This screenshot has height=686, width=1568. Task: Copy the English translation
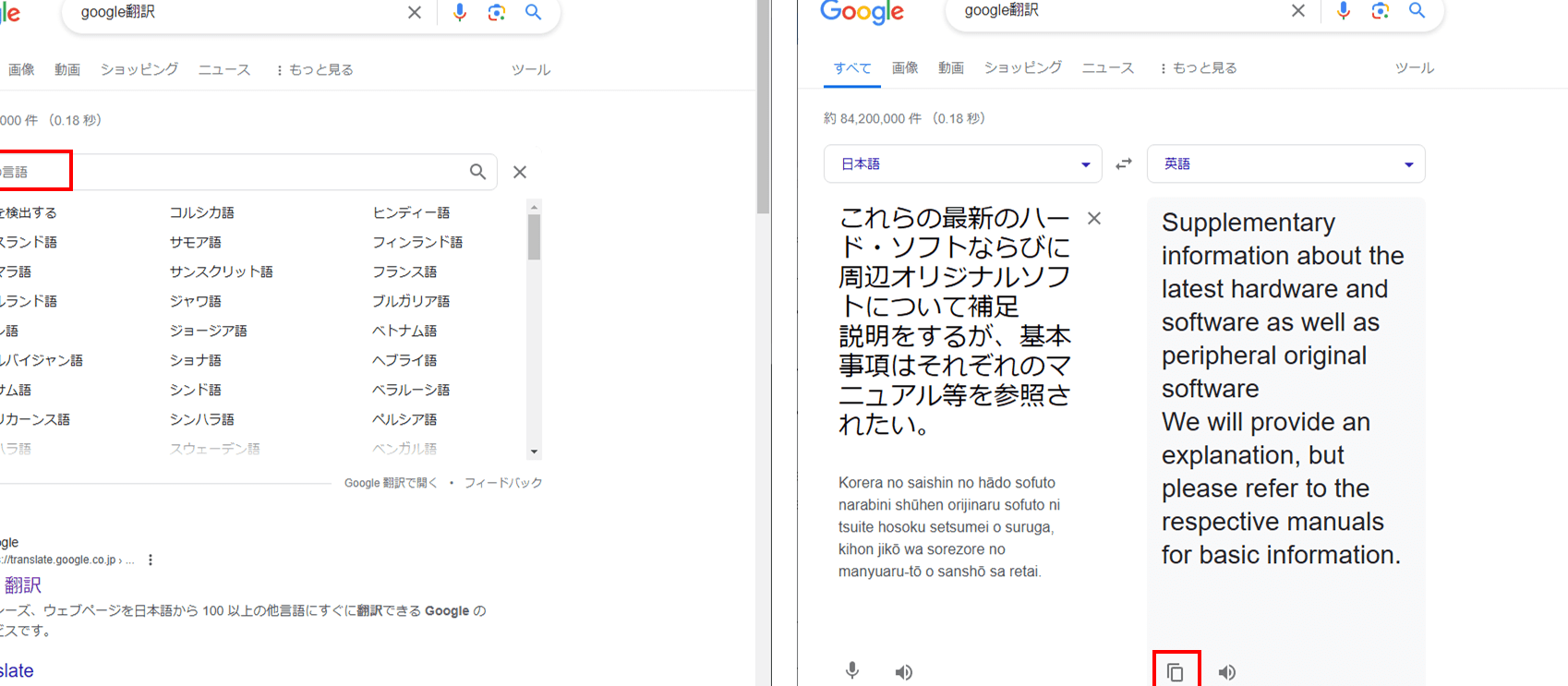point(1176,672)
